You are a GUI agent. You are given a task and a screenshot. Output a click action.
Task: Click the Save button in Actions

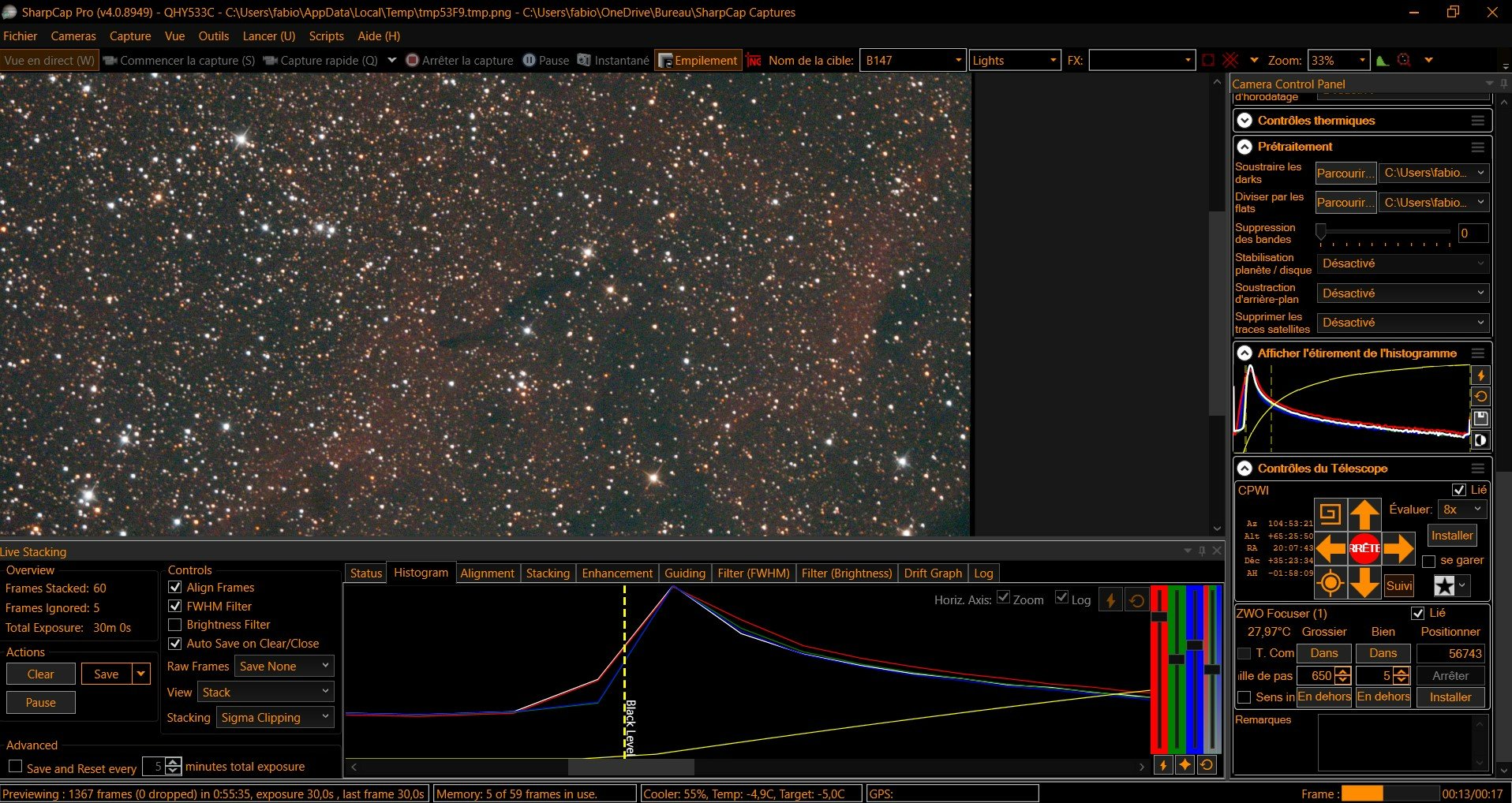[107, 674]
